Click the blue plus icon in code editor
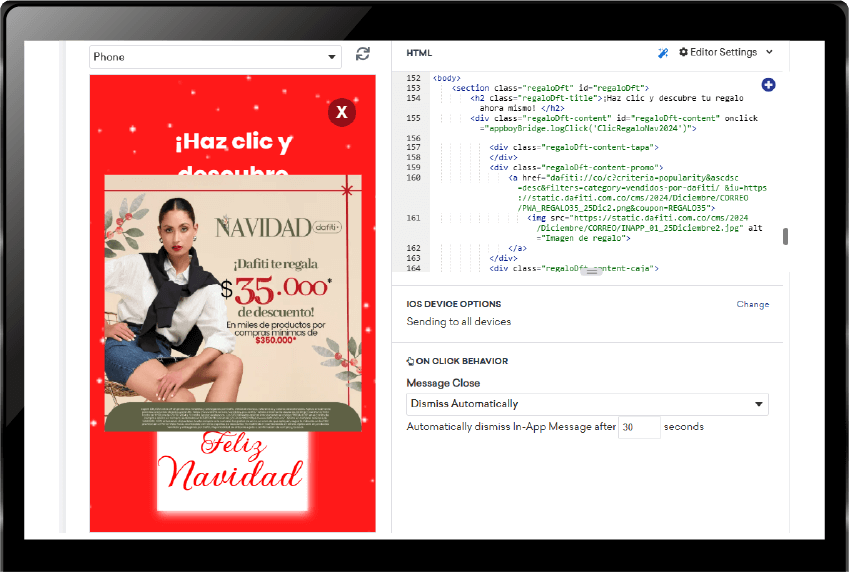Viewport: 849px width, 572px height. [x=768, y=85]
